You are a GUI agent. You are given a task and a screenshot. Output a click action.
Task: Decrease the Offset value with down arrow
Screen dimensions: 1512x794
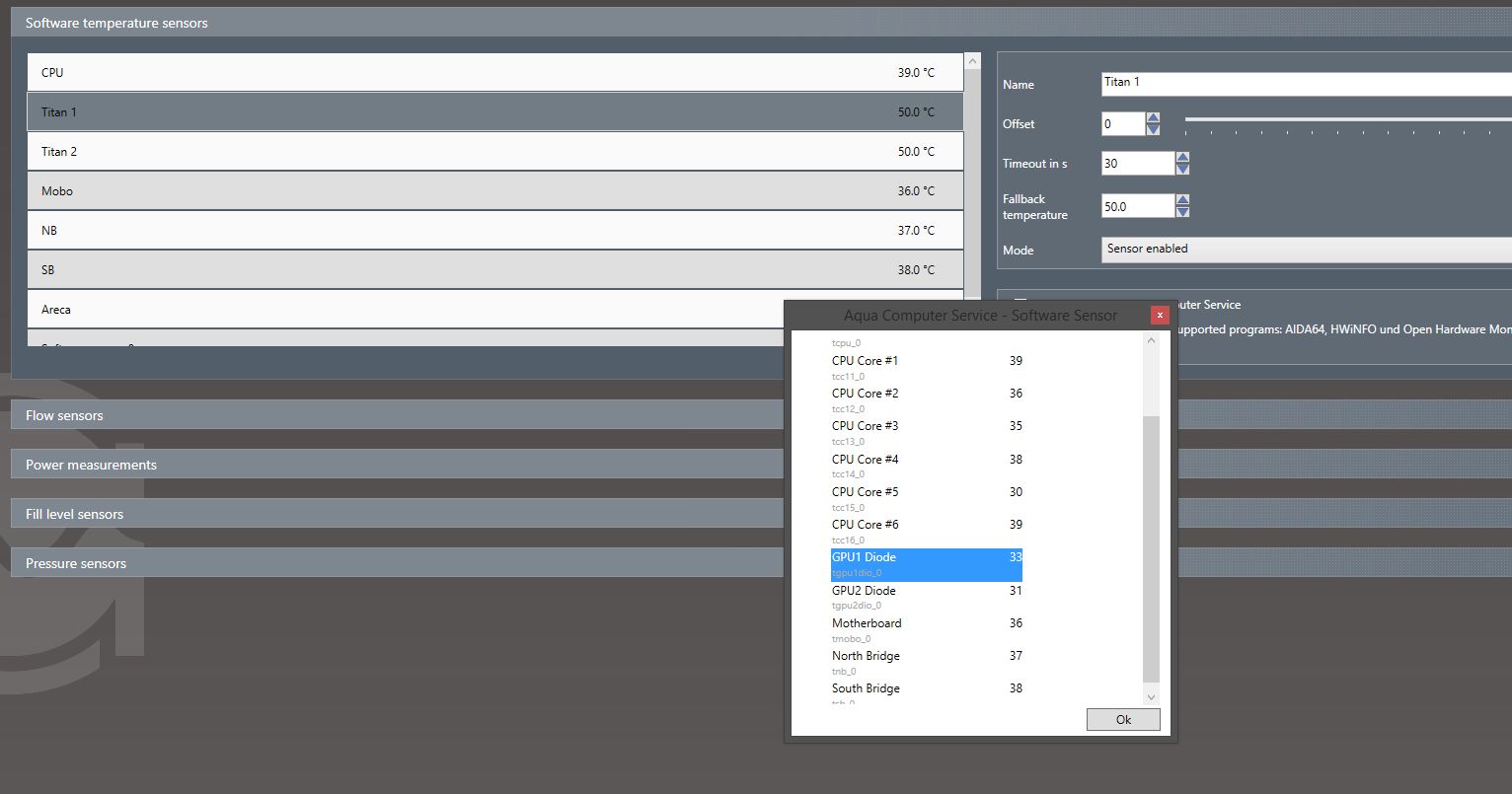(1153, 130)
